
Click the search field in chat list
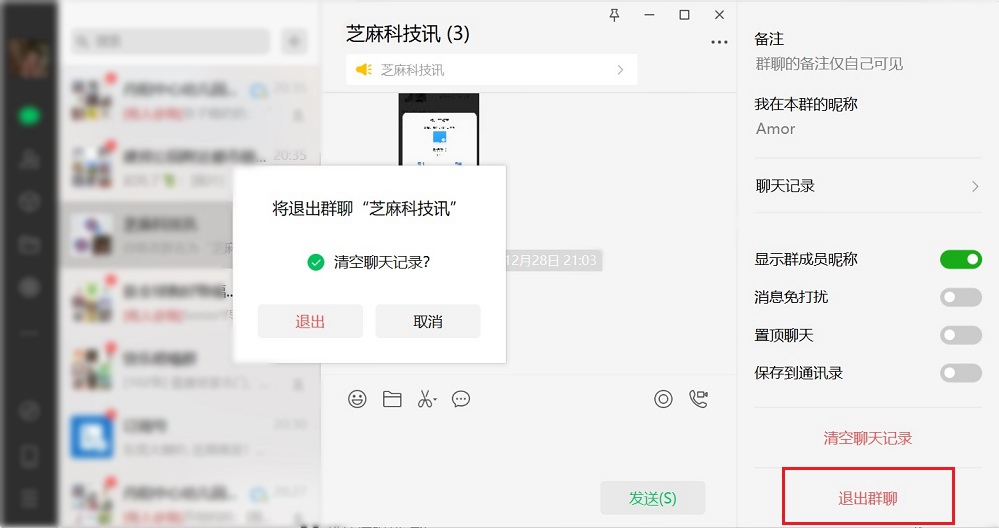(171, 41)
